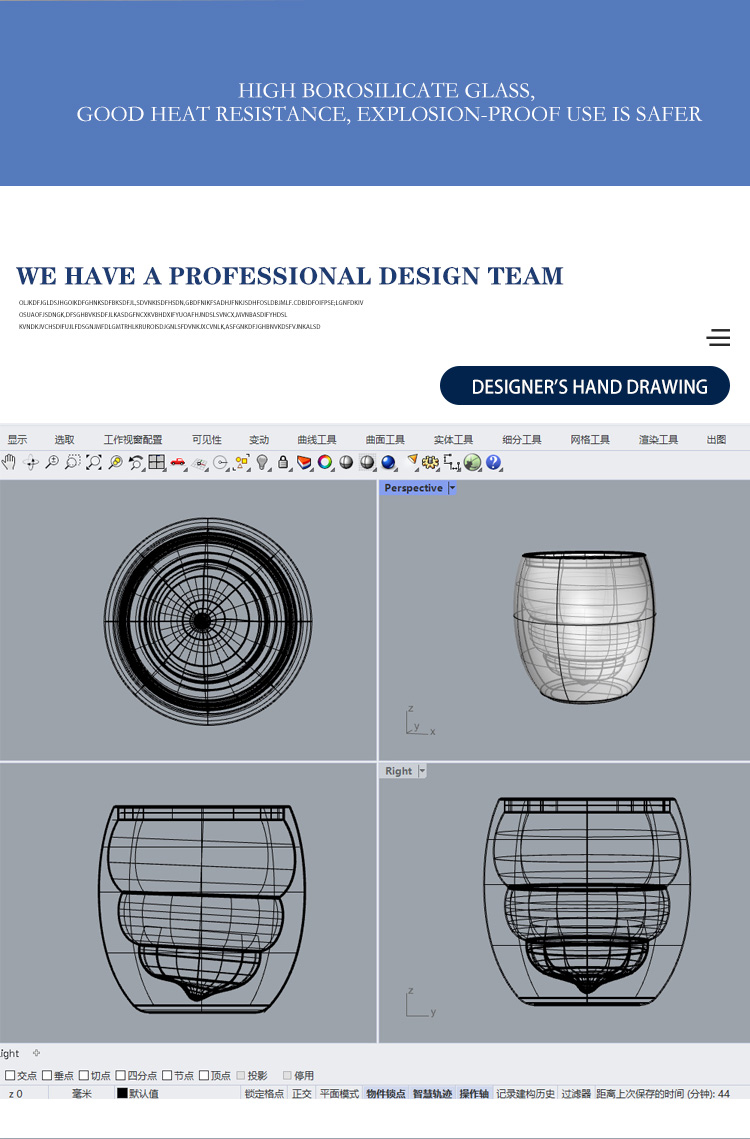This screenshot has width=750, height=1139.
Task: Switch to the 实体工具 tab
Action: click(x=453, y=439)
